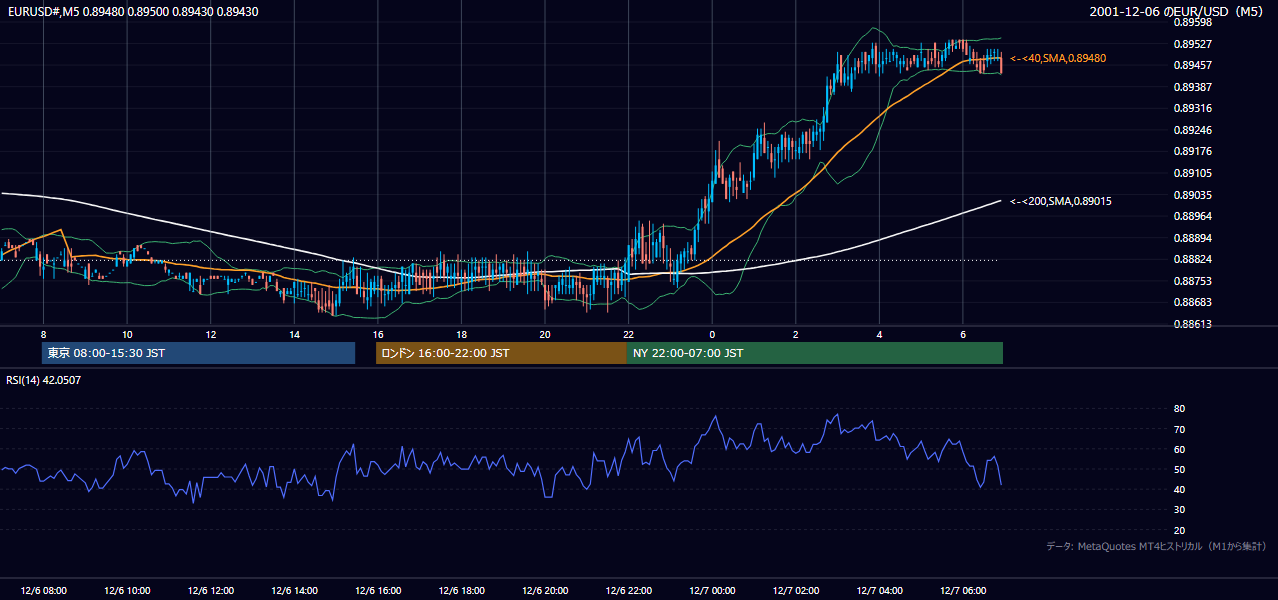Click the bottom date label 12/6 10:00
Image resolution: width=1278 pixels, height=600 pixels.
pyautogui.click(x=127, y=591)
